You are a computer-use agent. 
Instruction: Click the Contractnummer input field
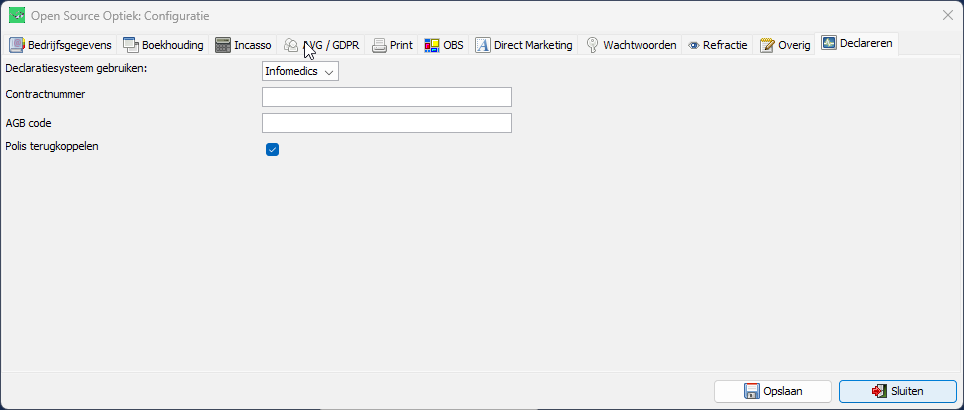pyautogui.click(x=386, y=97)
